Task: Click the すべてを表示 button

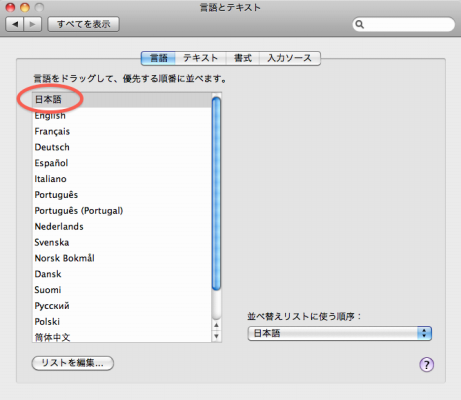Action: pyautogui.click(x=83, y=24)
